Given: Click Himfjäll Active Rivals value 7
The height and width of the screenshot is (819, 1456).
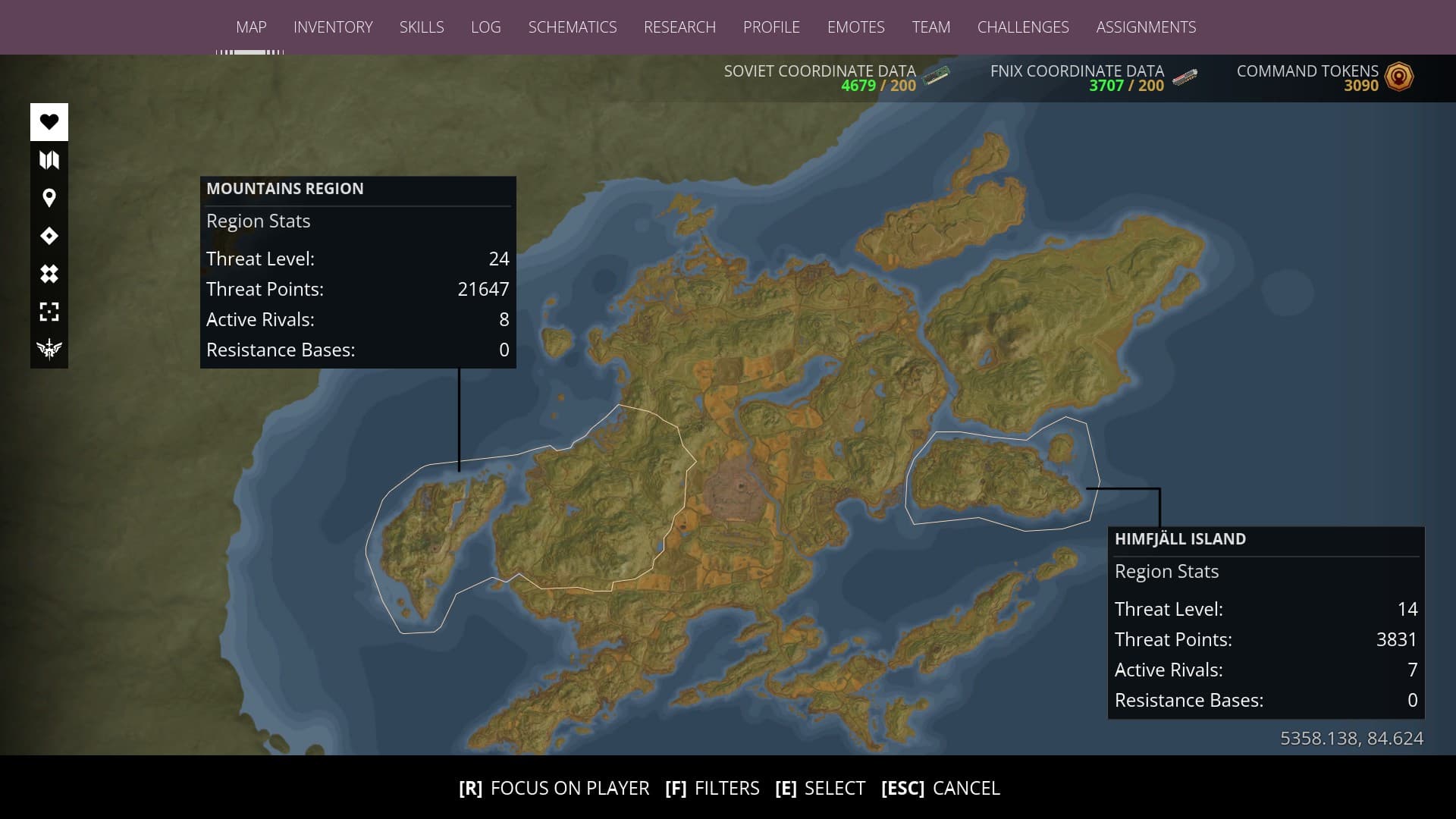Looking at the screenshot, I should (1412, 670).
